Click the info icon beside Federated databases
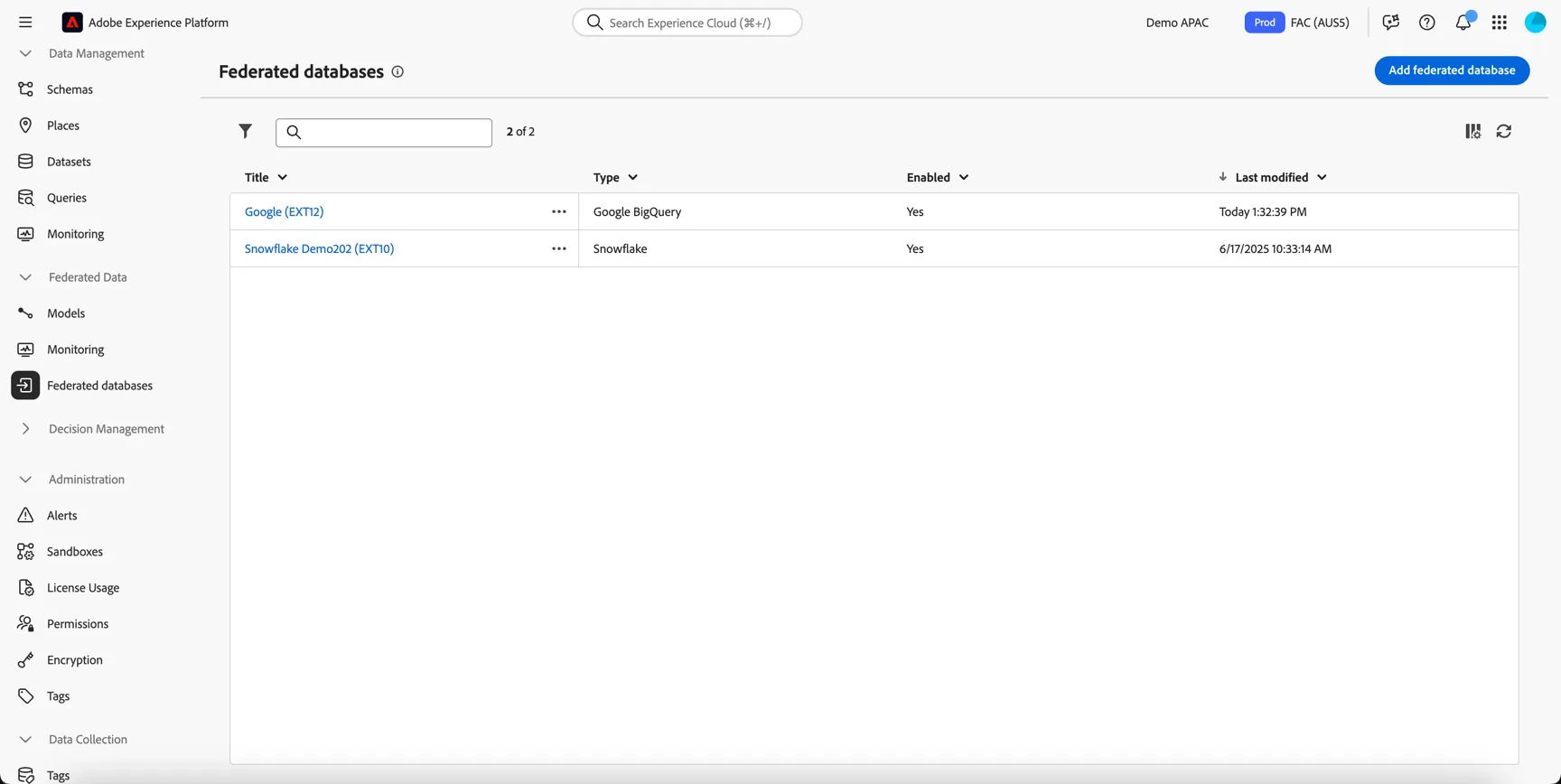 (397, 71)
